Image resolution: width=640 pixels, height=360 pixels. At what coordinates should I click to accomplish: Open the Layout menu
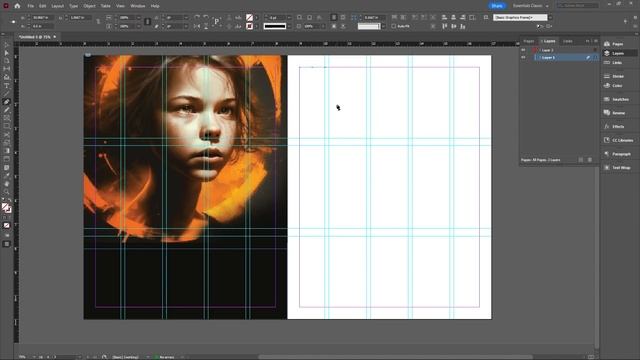[x=58, y=6]
